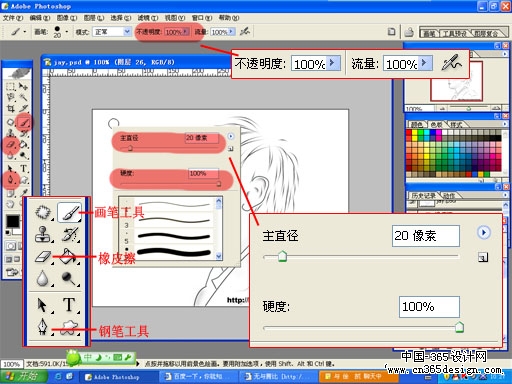The height and width of the screenshot is (384, 512).
Task: Select the Move tool in toolbox
Action: [23, 87]
